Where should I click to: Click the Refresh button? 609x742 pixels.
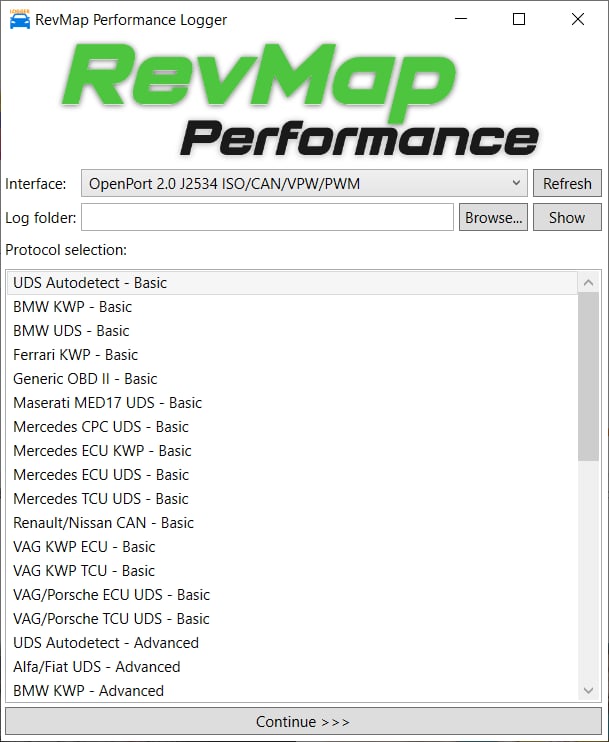tap(567, 183)
